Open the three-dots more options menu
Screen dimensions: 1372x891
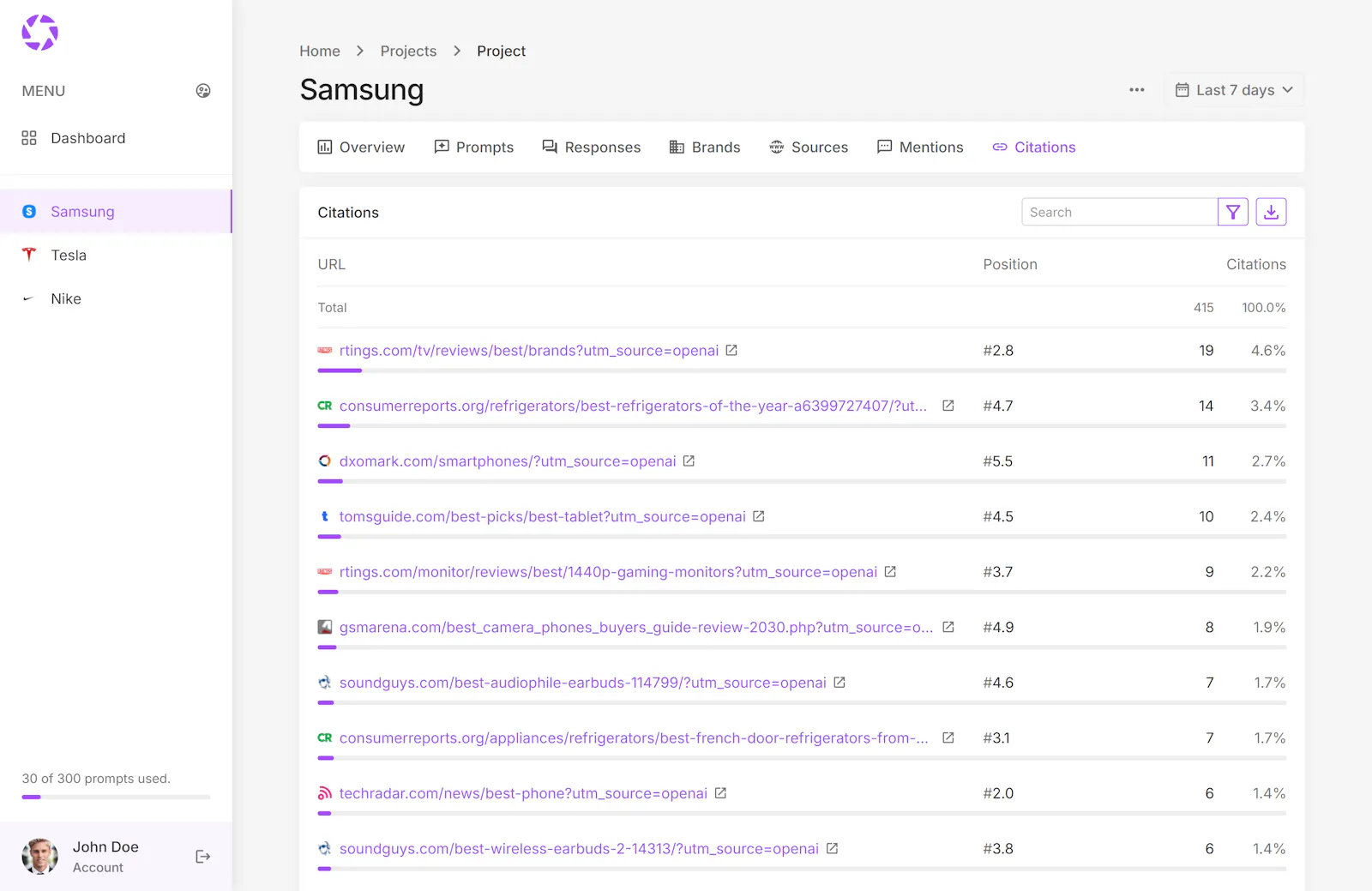coord(1137,90)
